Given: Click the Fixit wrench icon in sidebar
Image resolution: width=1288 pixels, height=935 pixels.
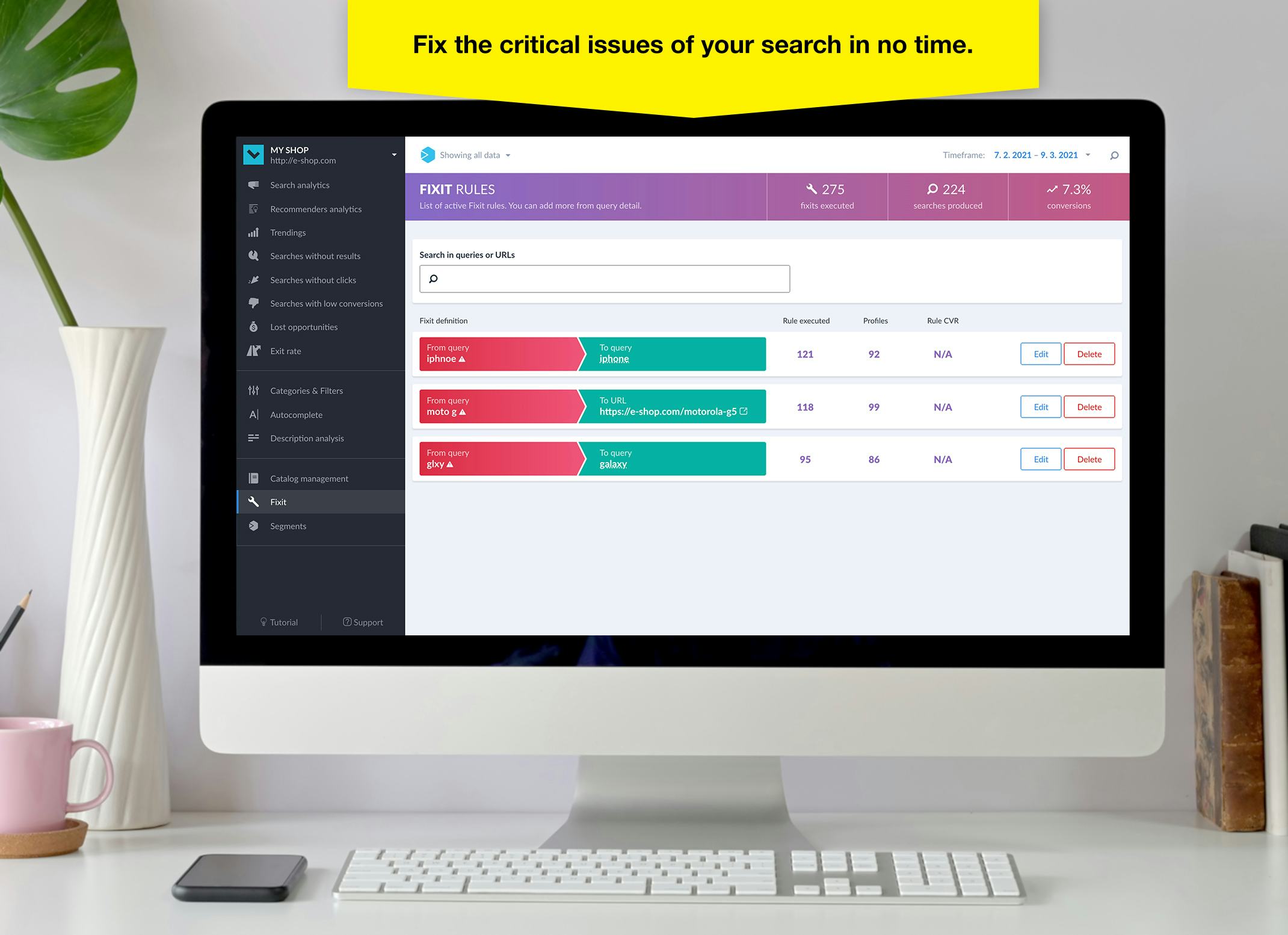Looking at the screenshot, I should pos(256,502).
